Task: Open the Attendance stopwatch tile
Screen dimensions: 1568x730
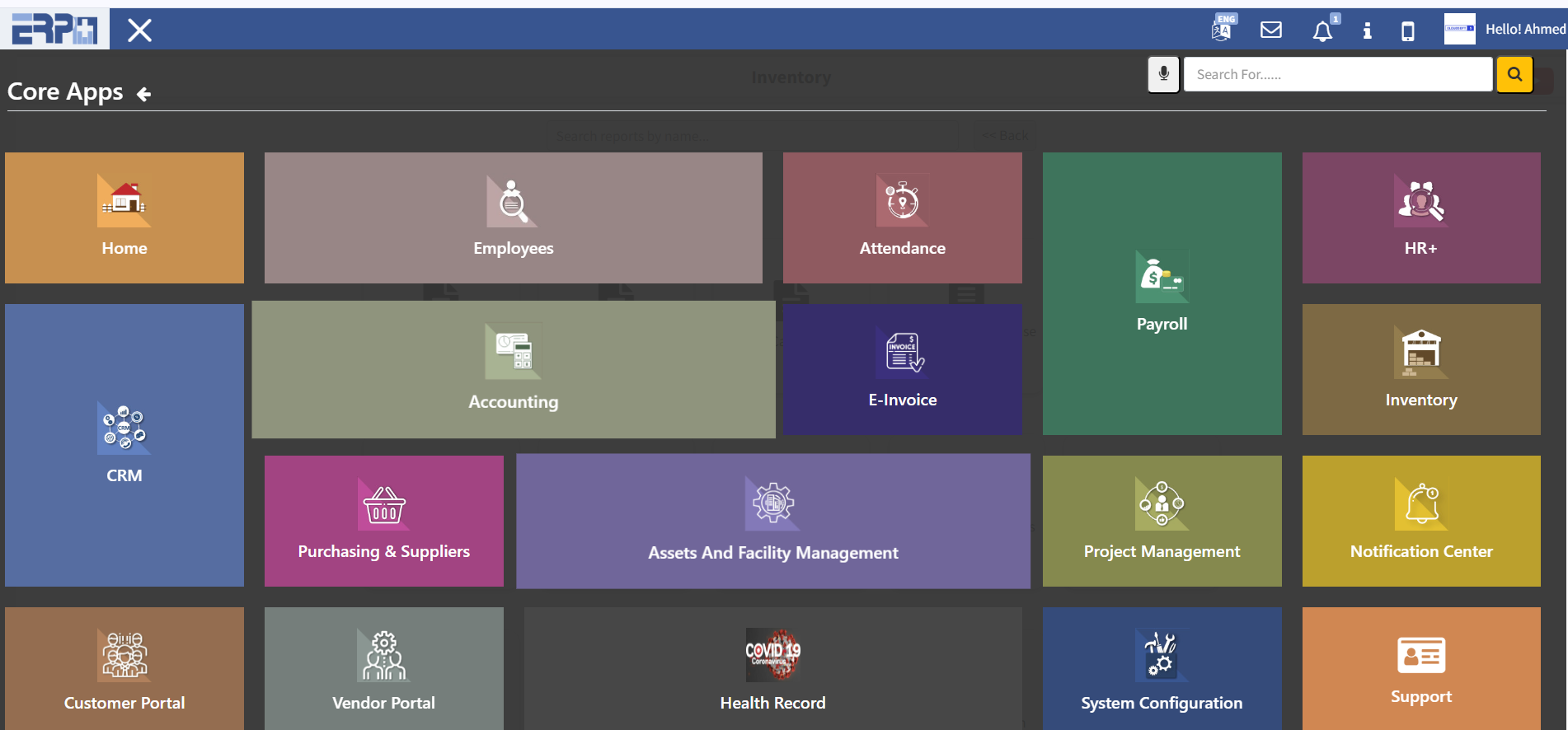Action: click(x=902, y=218)
